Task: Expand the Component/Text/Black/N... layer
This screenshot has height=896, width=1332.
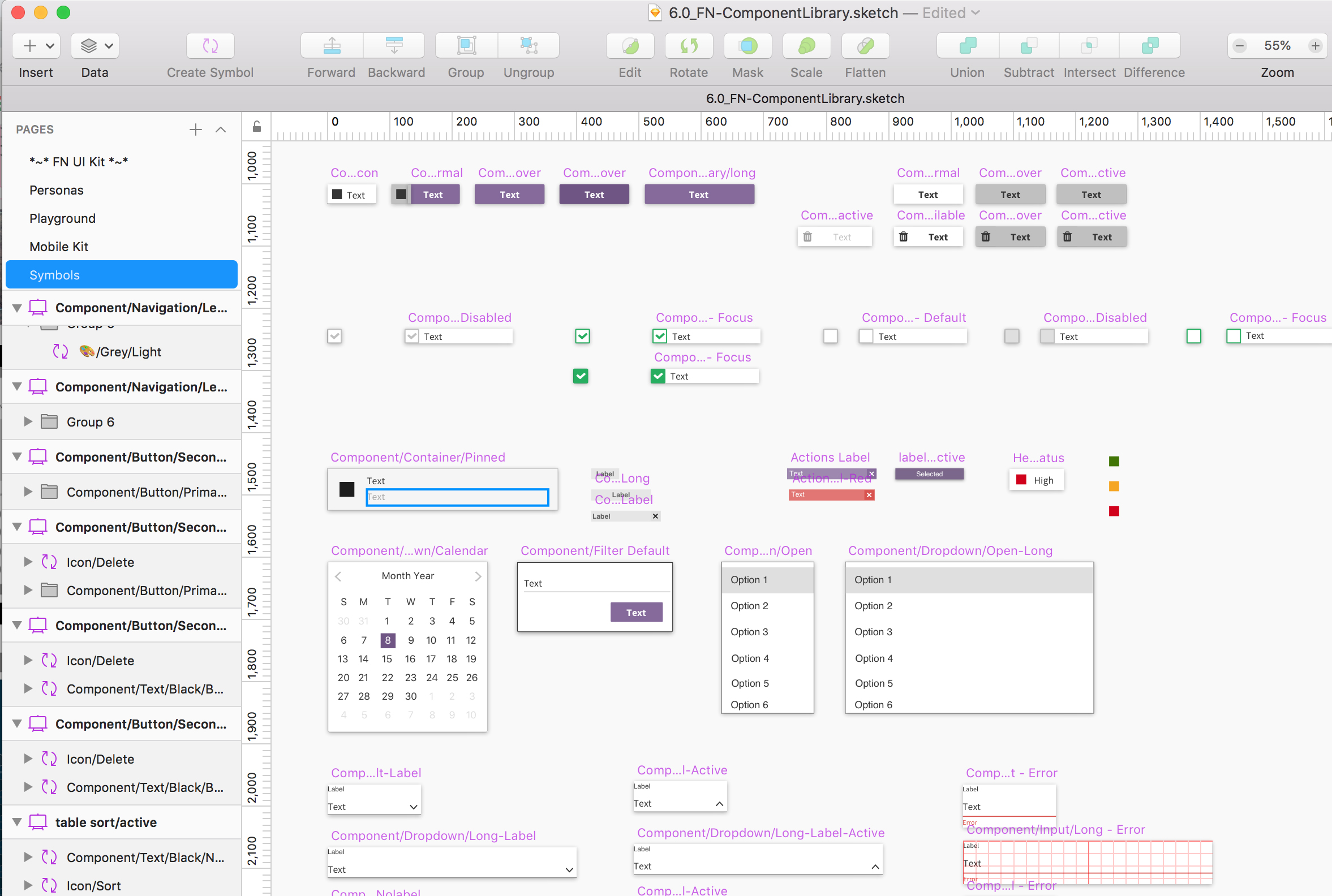Action: click(27, 857)
